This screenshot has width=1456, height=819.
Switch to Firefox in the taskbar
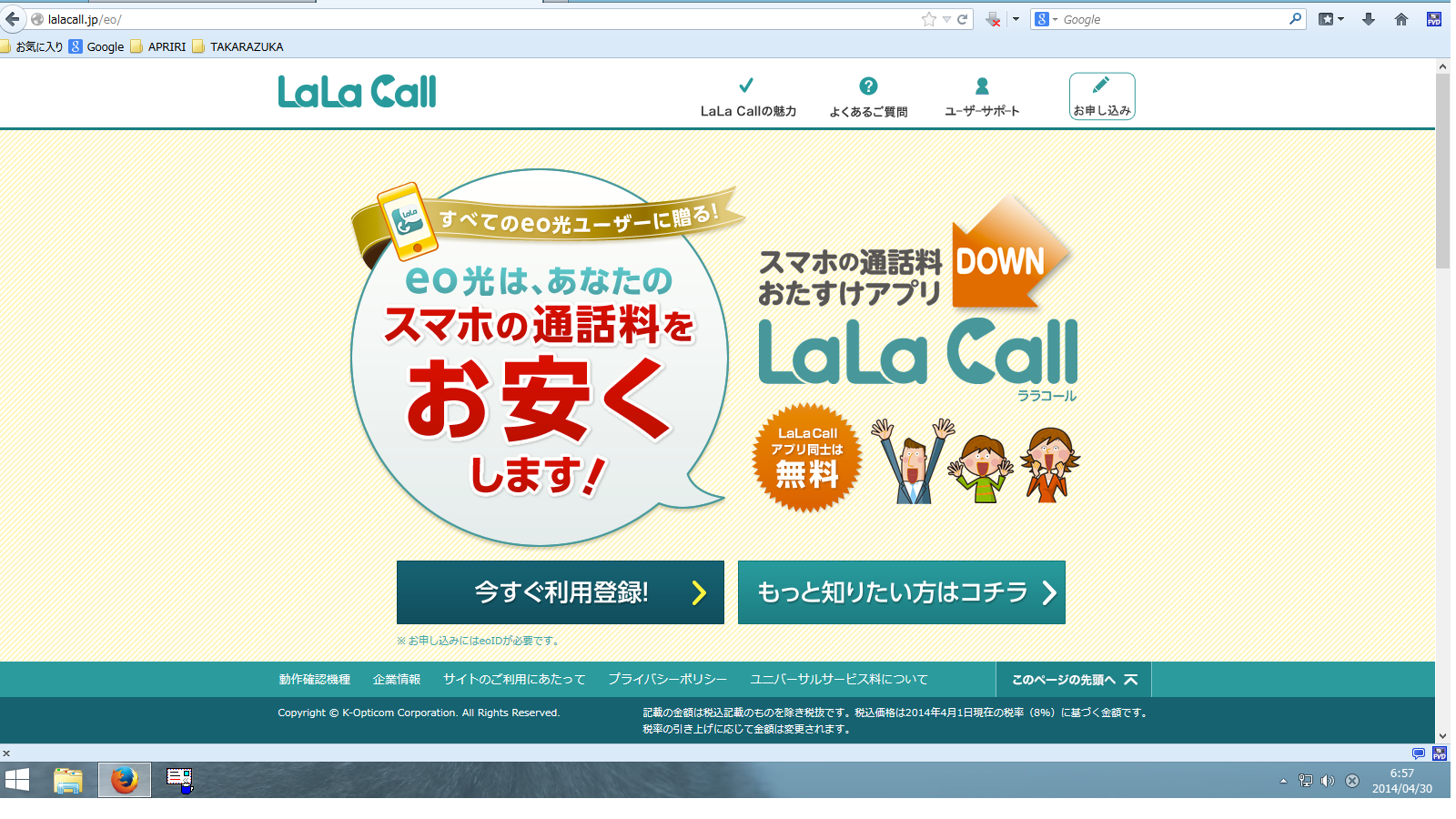click(x=125, y=780)
